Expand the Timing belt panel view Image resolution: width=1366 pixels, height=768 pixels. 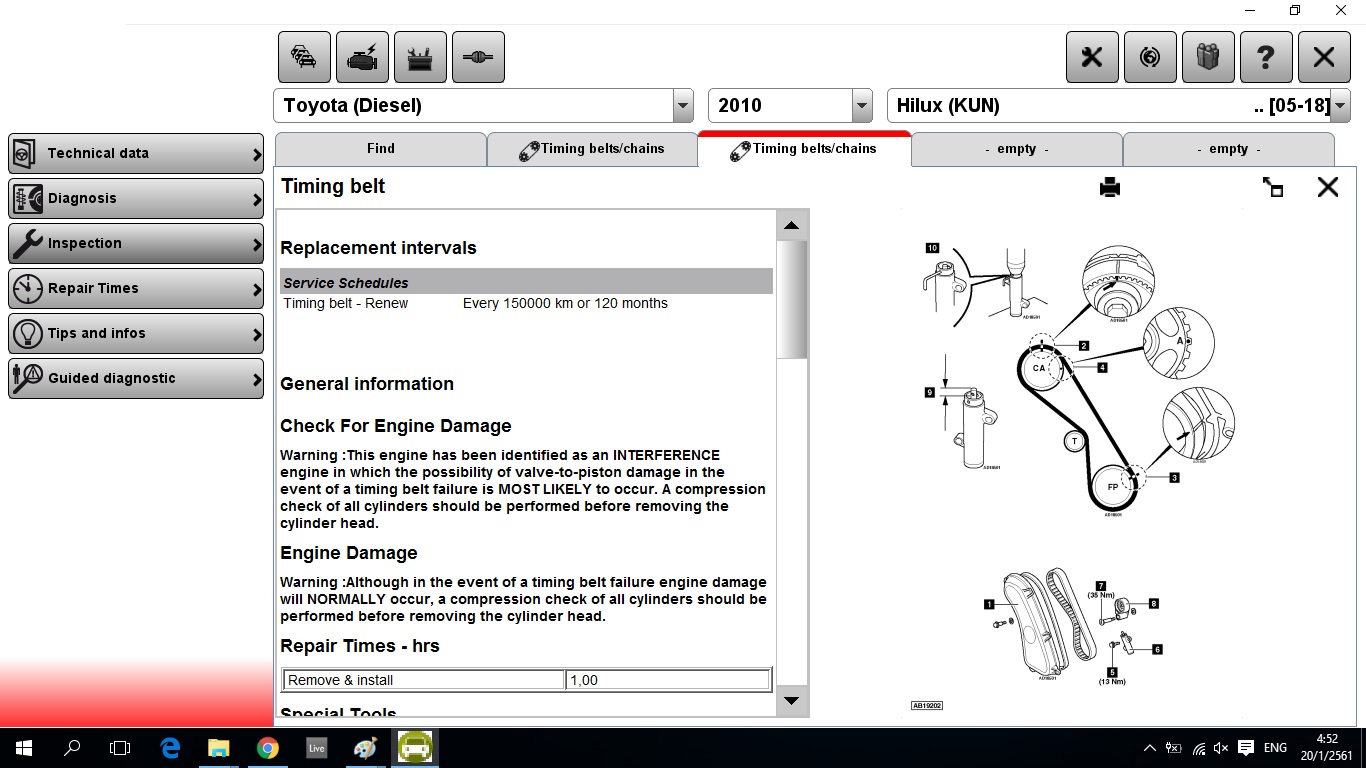(1273, 187)
